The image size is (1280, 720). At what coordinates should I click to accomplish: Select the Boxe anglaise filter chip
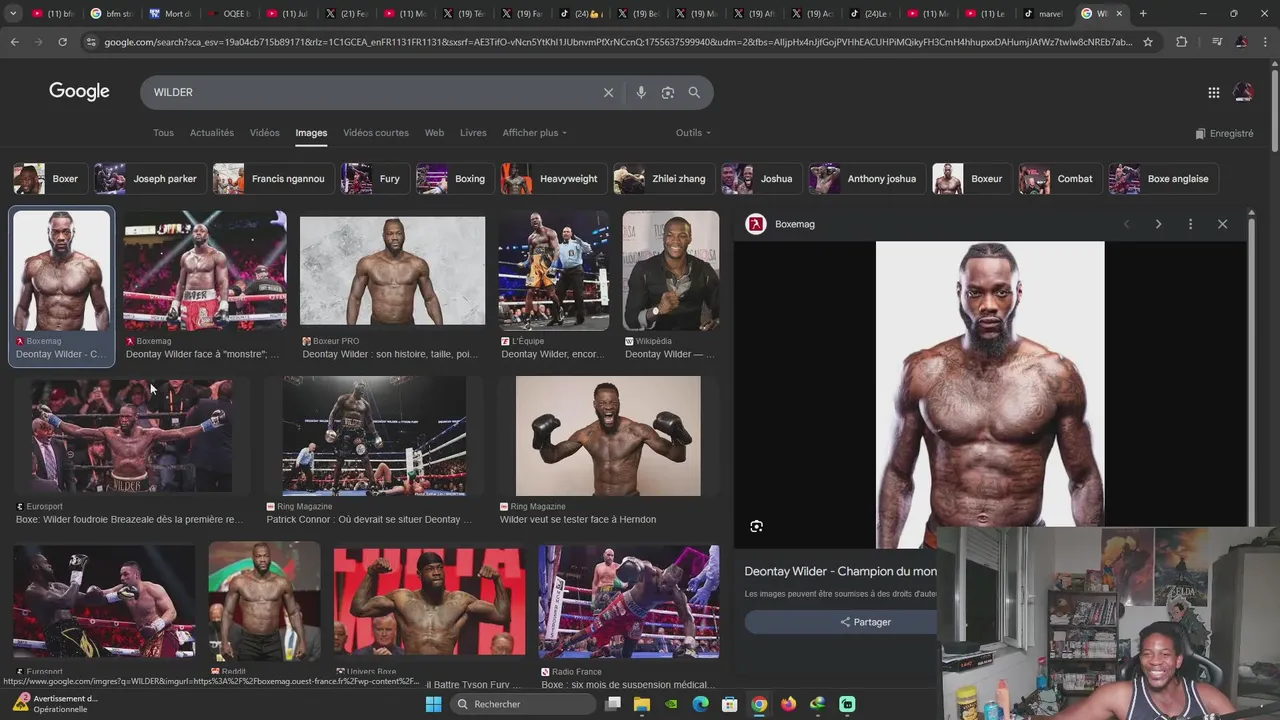1163,179
